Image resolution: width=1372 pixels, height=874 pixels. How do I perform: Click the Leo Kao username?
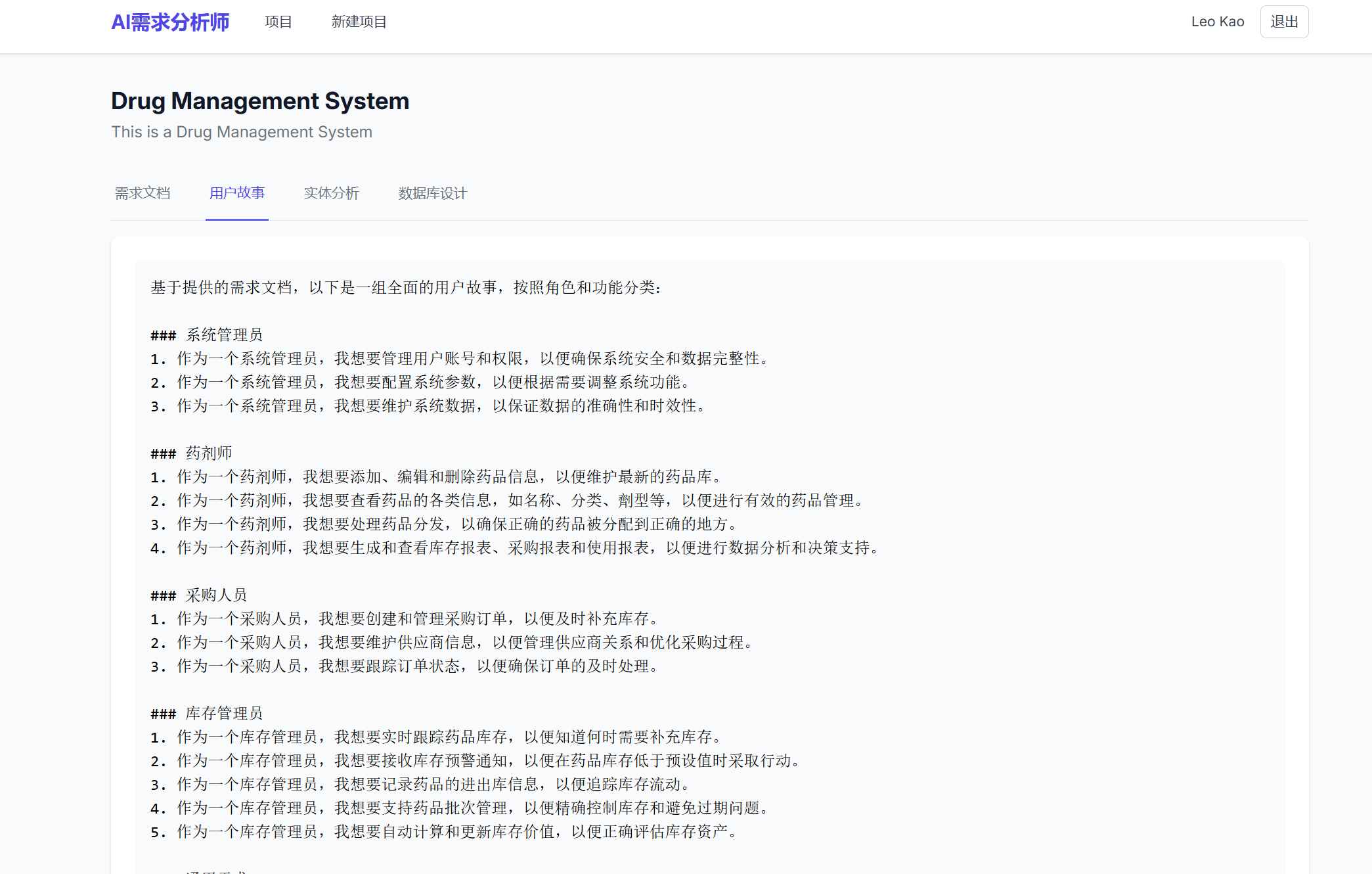(x=1217, y=22)
